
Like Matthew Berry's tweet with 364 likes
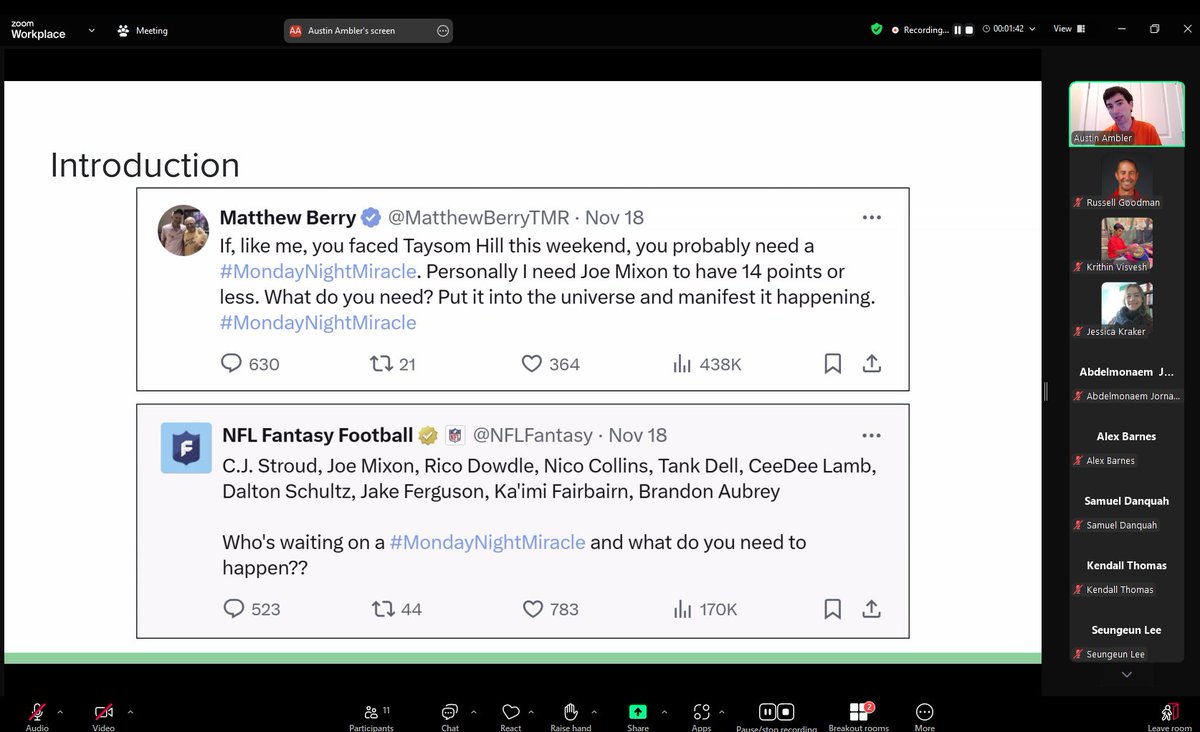532,364
